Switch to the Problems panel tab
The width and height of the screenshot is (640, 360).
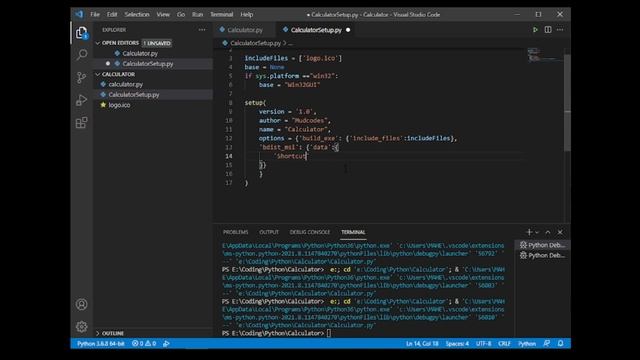click(236, 232)
